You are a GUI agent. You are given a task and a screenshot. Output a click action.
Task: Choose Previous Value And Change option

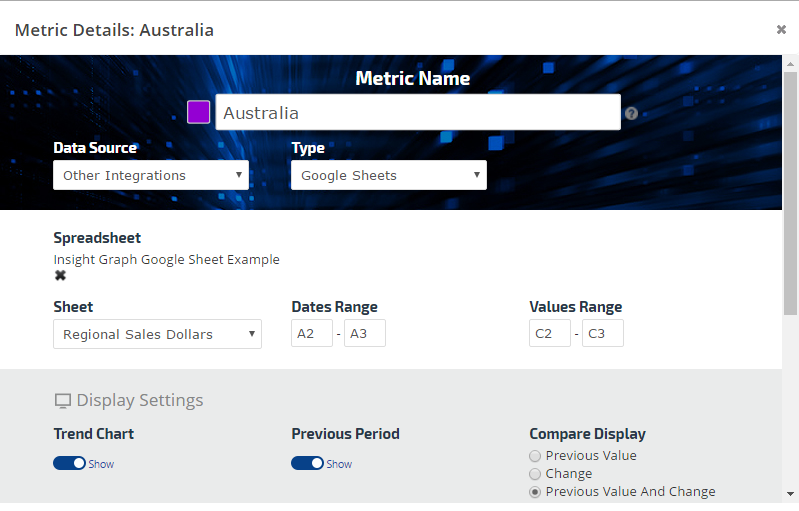pyautogui.click(x=535, y=492)
